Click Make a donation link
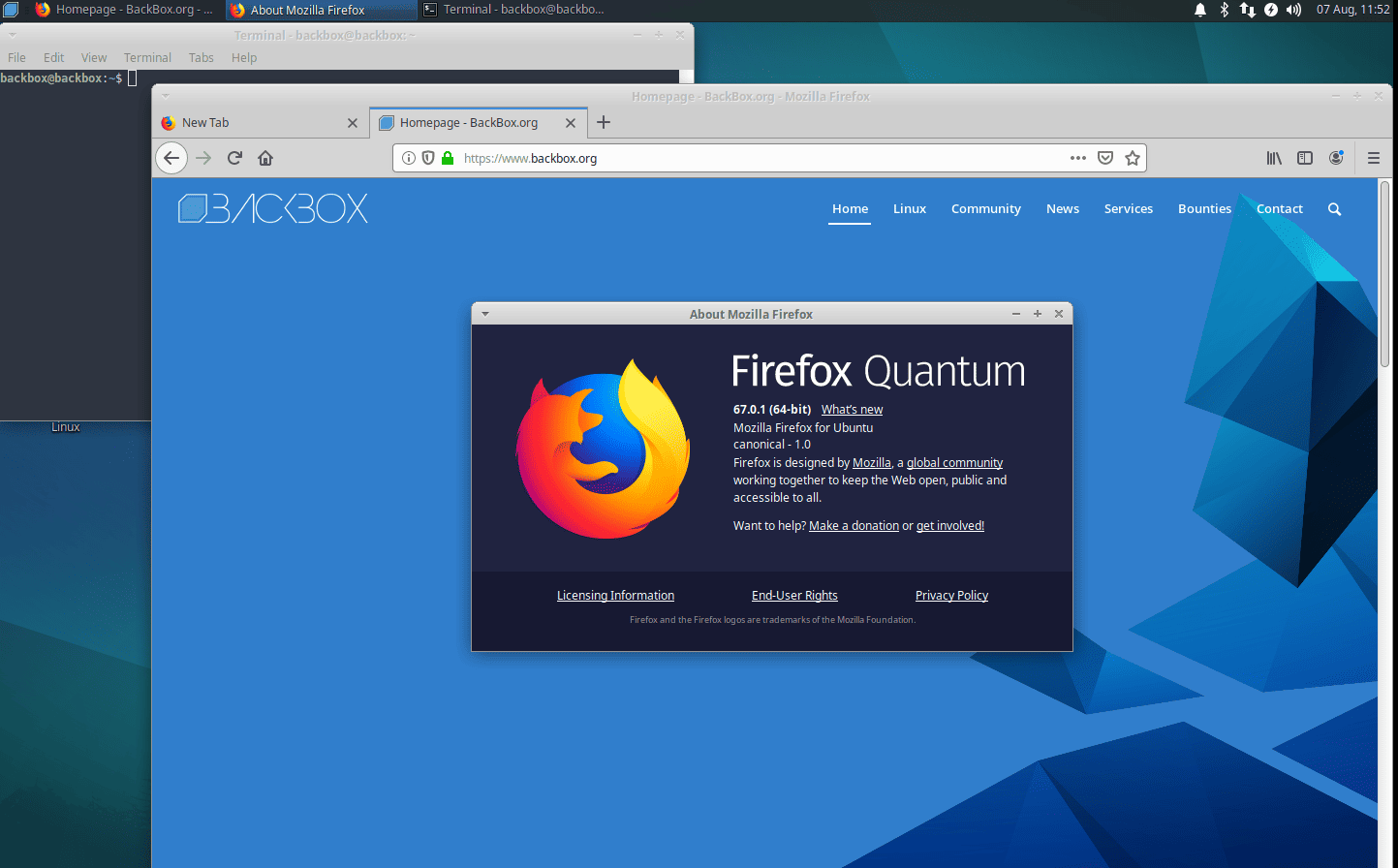The height and width of the screenshot is (868, 1398). (x=854, y=526)
